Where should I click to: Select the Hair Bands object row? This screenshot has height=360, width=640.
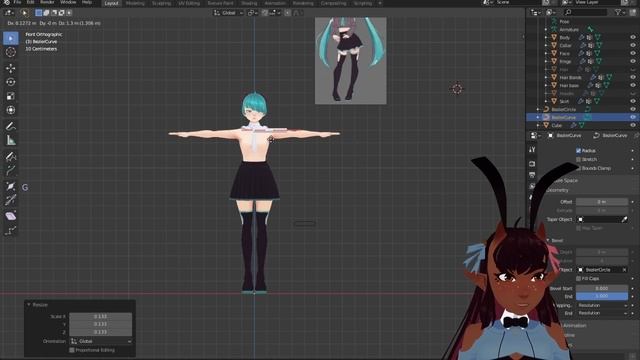point(583,77)
